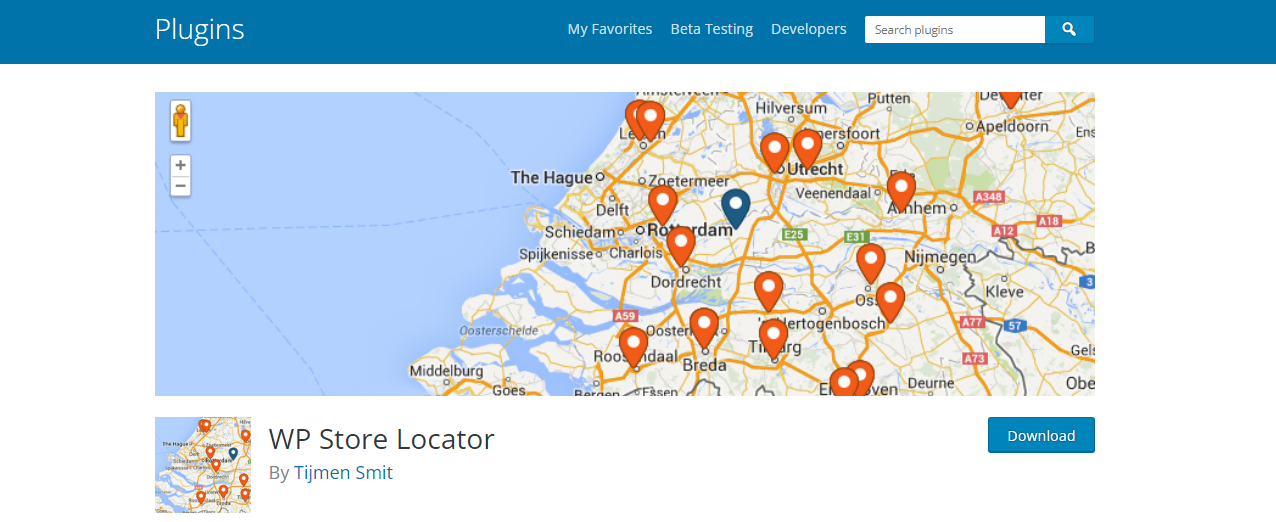
Task: Click the Nijmegen map label
Action: (940, 257)
